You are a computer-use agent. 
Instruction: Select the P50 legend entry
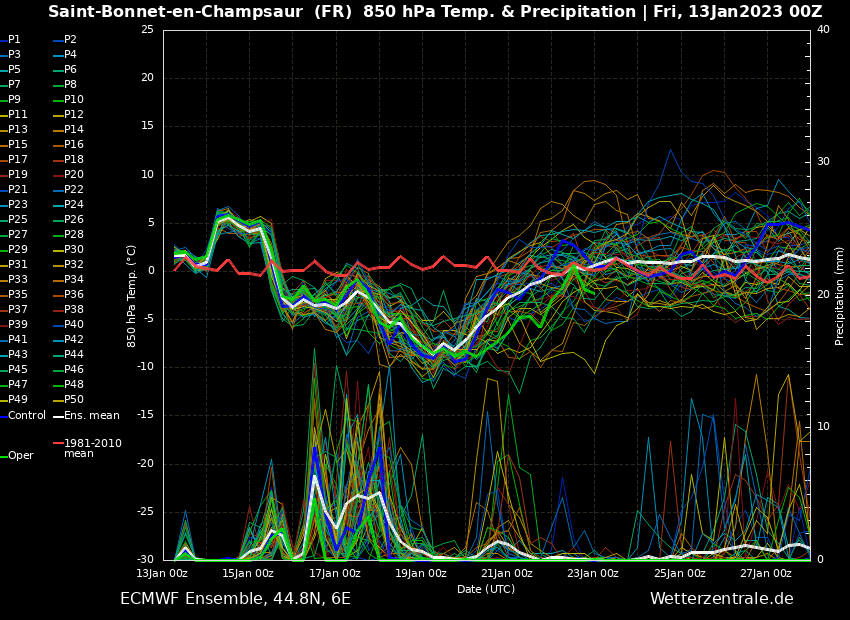point(74,400)
